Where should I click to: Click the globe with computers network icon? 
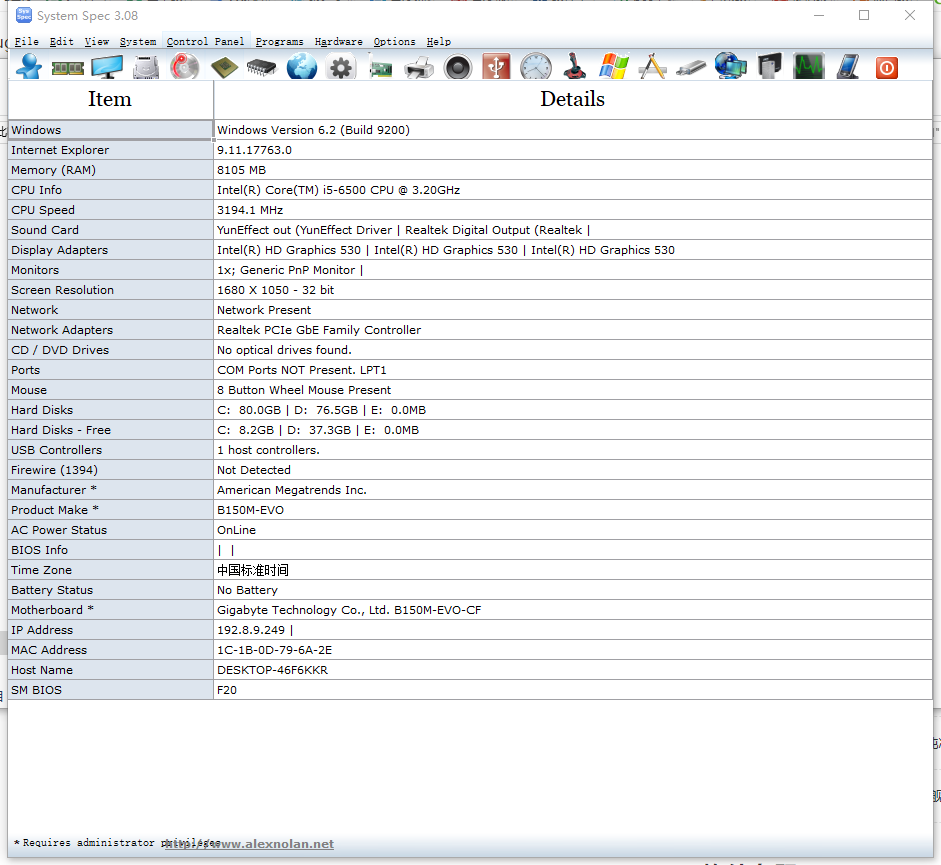coord(730,67)
